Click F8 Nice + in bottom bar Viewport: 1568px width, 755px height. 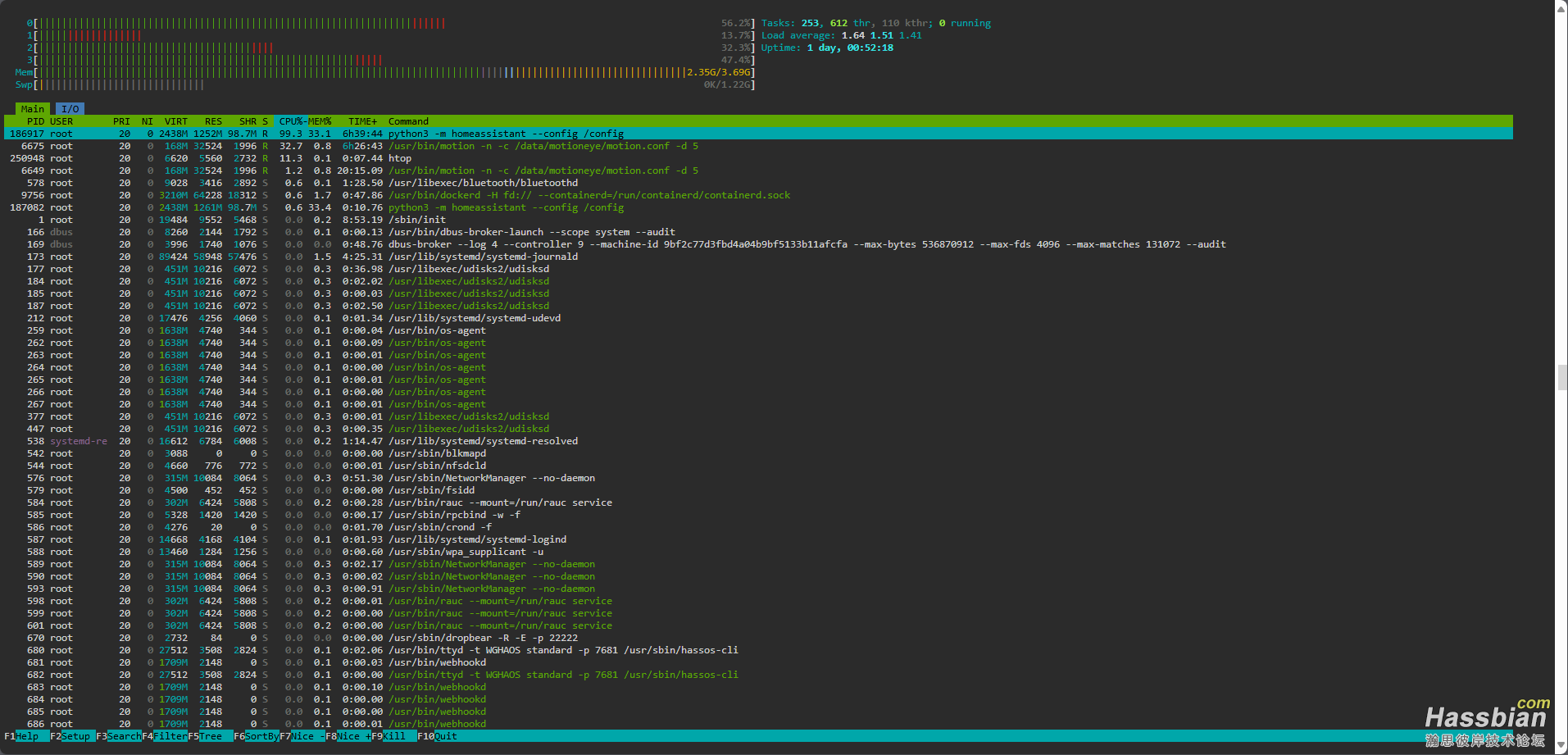[348, 736]
